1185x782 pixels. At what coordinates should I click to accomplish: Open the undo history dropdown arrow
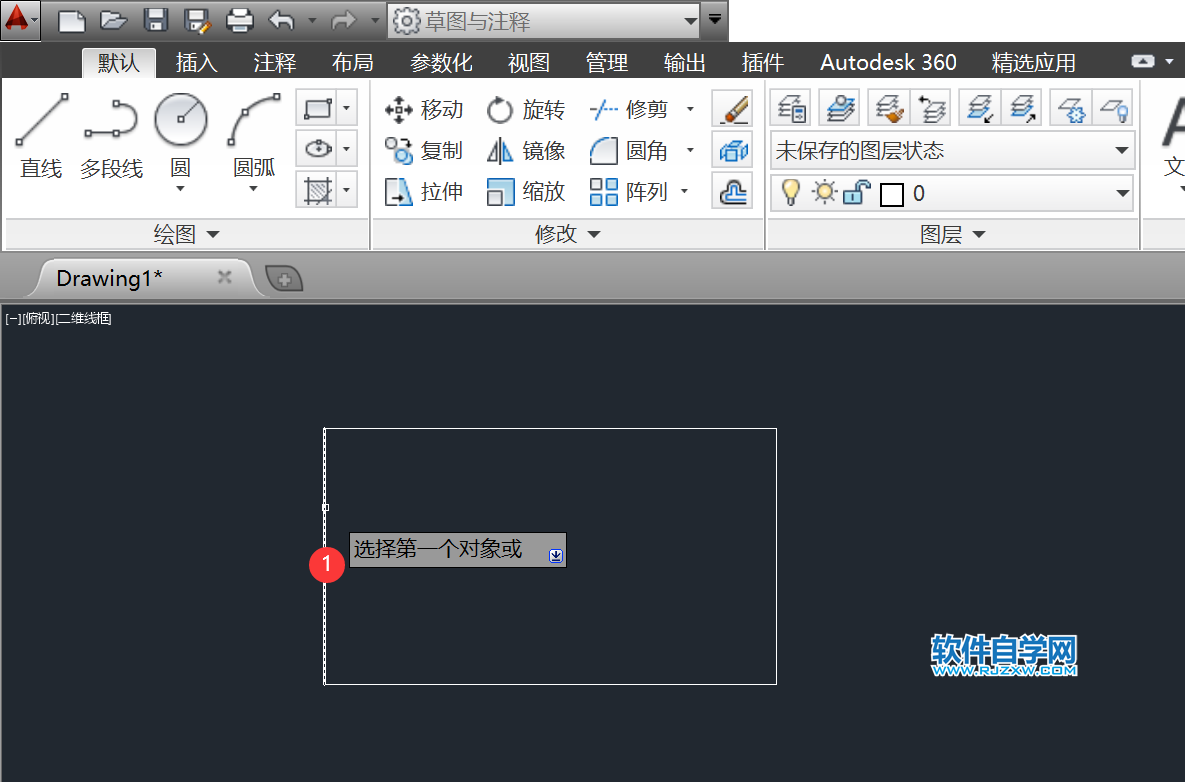pos(312,20)
